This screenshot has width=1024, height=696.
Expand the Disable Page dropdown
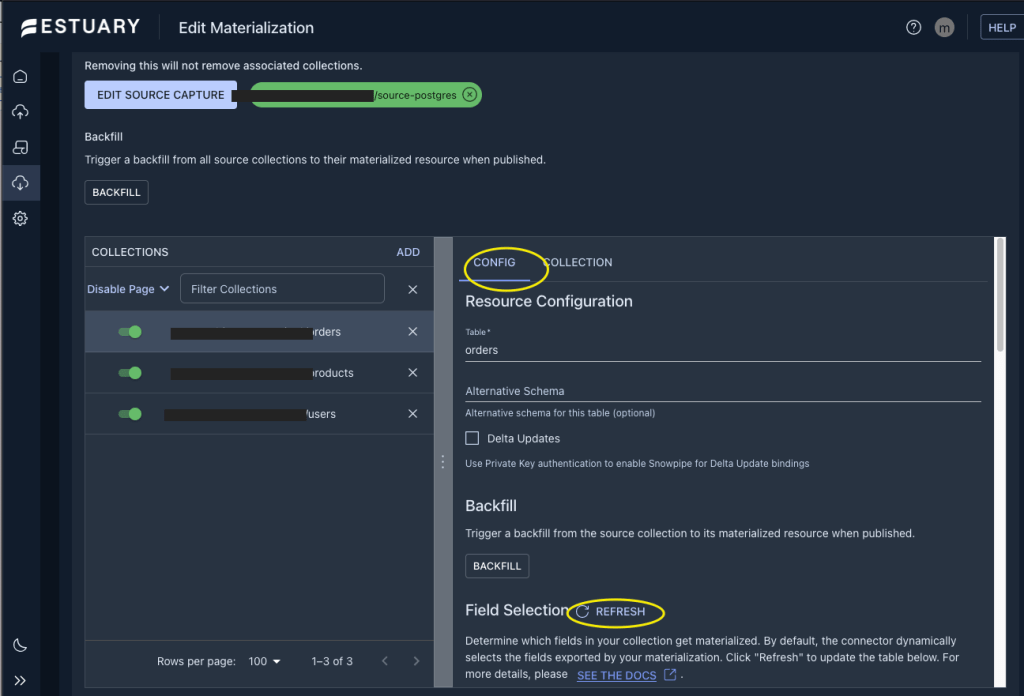(128, 289)
